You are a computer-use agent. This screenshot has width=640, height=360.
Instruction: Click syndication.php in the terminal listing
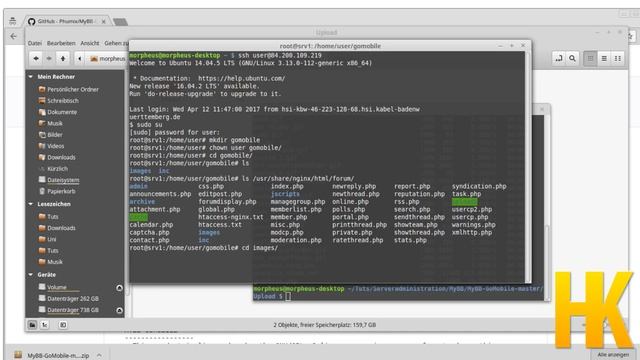tap(479, 186)
